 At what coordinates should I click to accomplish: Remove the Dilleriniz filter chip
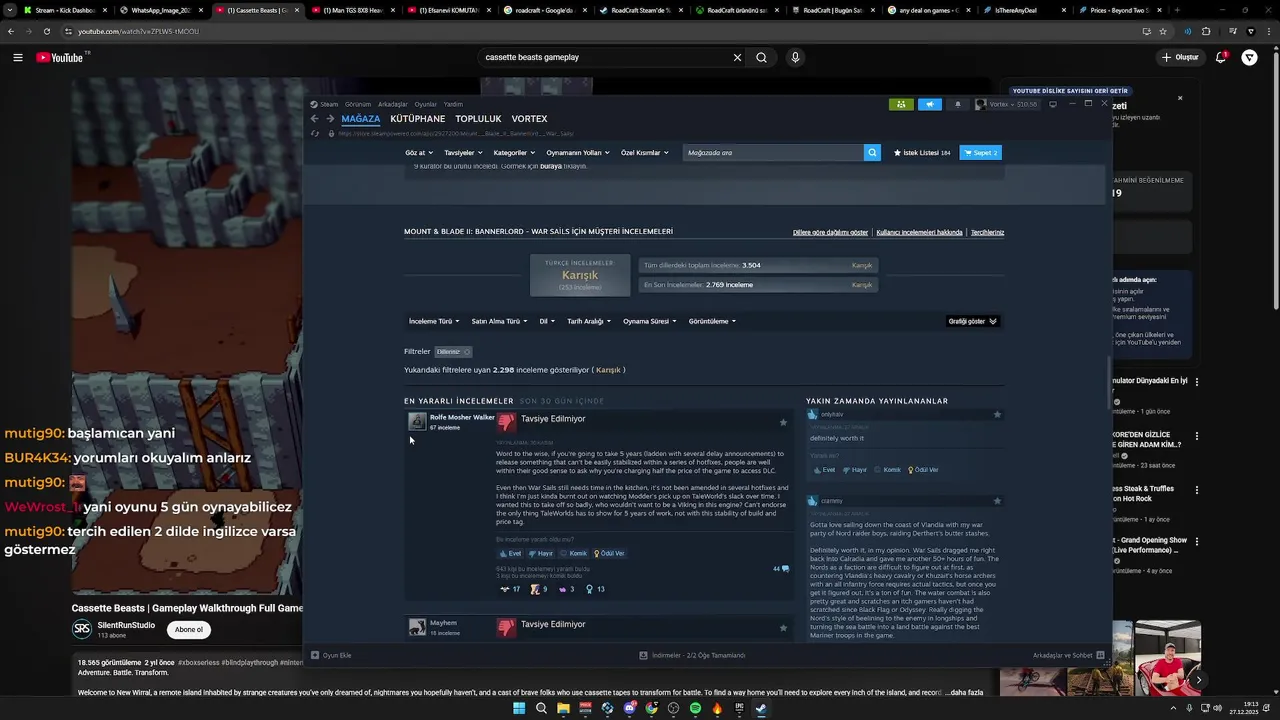(x=467, y=352)
